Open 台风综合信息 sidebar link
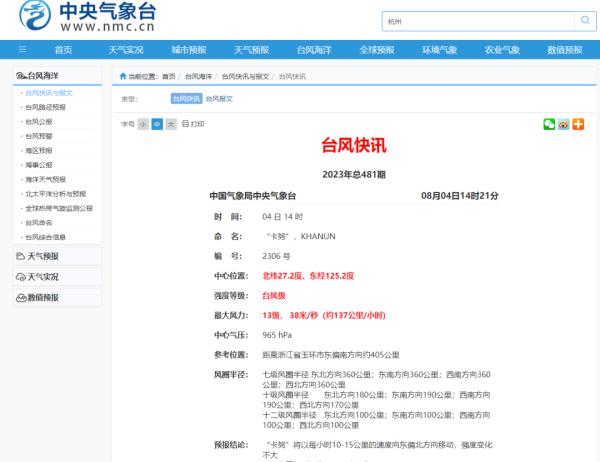The height and width of the screenshot is (462, 600). (x=46, y=237)
